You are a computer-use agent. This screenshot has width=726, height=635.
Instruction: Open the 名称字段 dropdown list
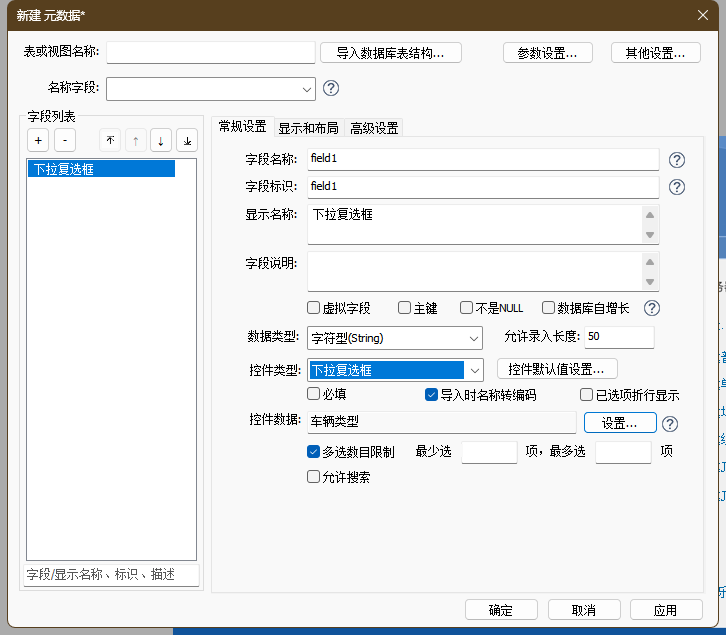click(306, 89)
